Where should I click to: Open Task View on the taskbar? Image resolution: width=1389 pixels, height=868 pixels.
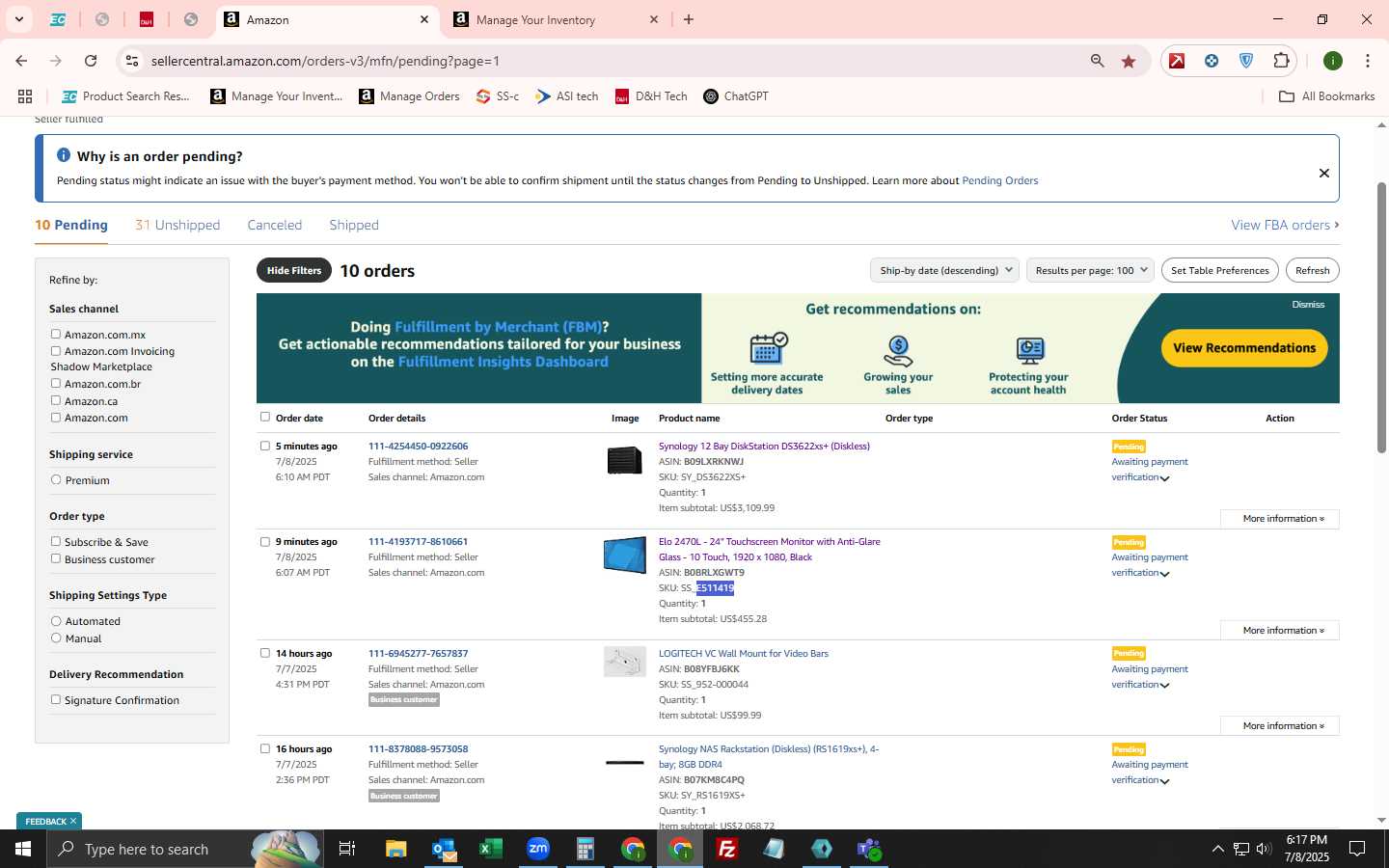[347, 849]
